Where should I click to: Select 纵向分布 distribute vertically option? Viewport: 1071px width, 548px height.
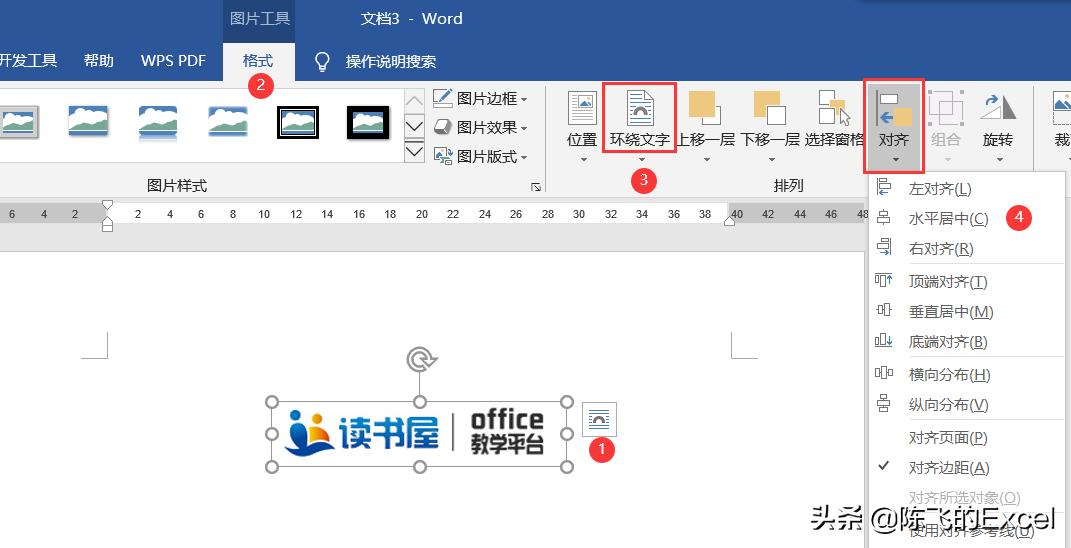point(966,405)
